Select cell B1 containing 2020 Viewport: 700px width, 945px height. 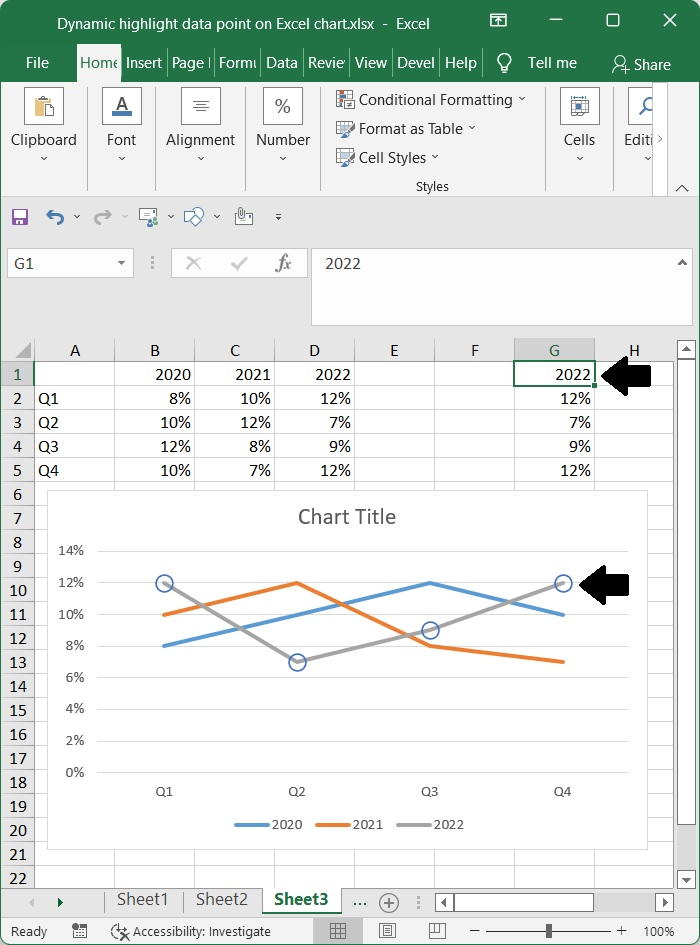(154, 374)
